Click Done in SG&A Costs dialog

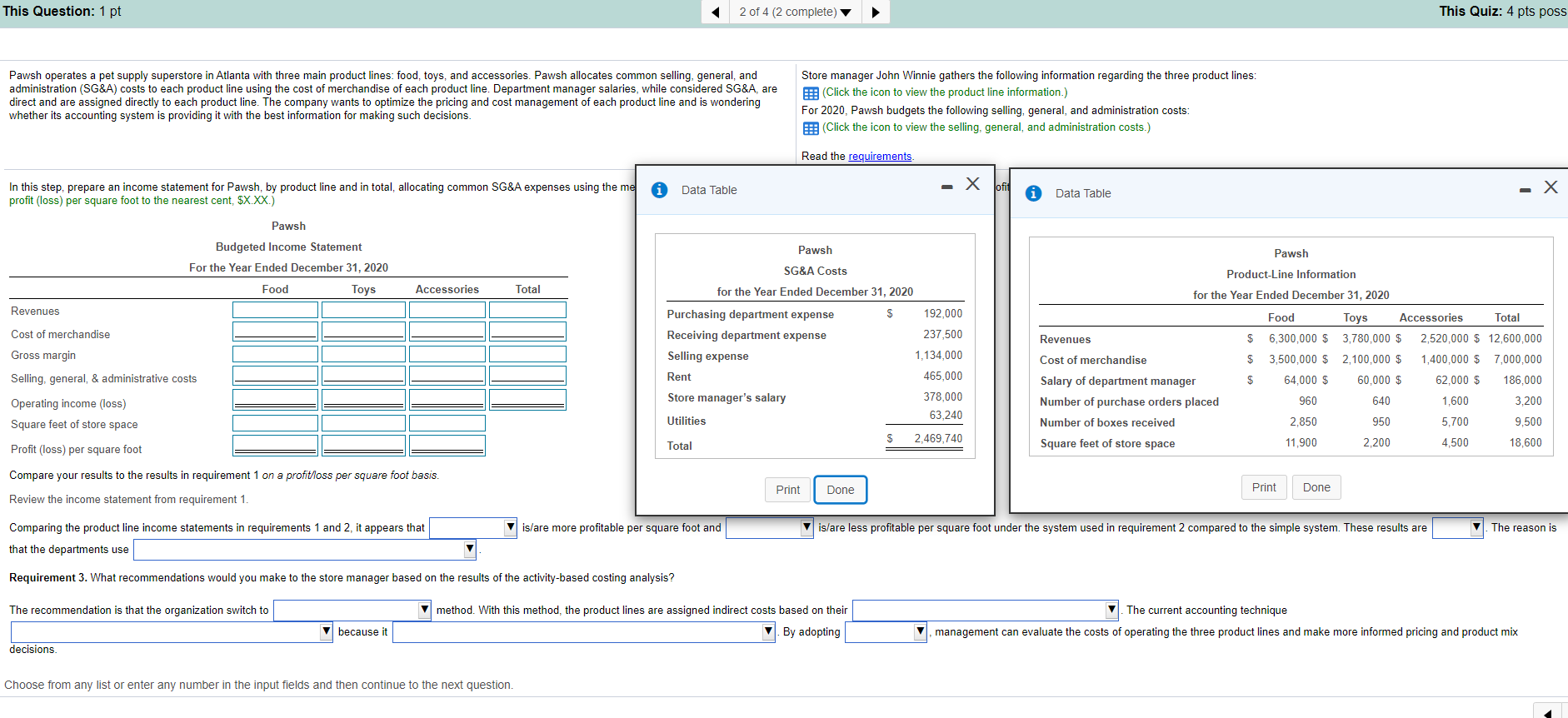(x=840, y=490)
